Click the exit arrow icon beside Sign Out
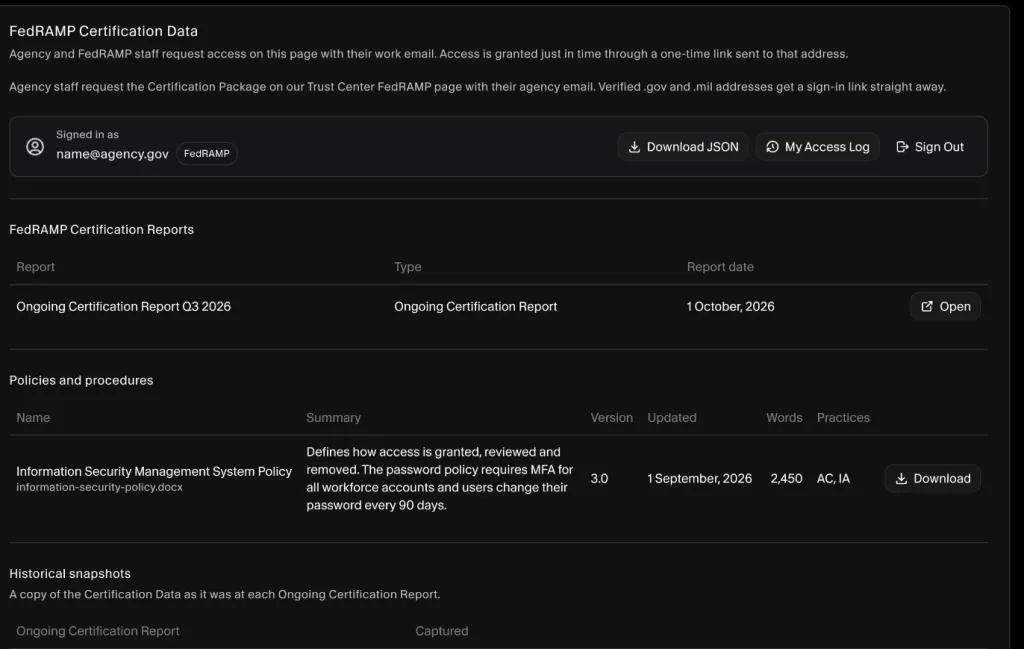This screenshot has width=1024, height=649. pos(902,147)
